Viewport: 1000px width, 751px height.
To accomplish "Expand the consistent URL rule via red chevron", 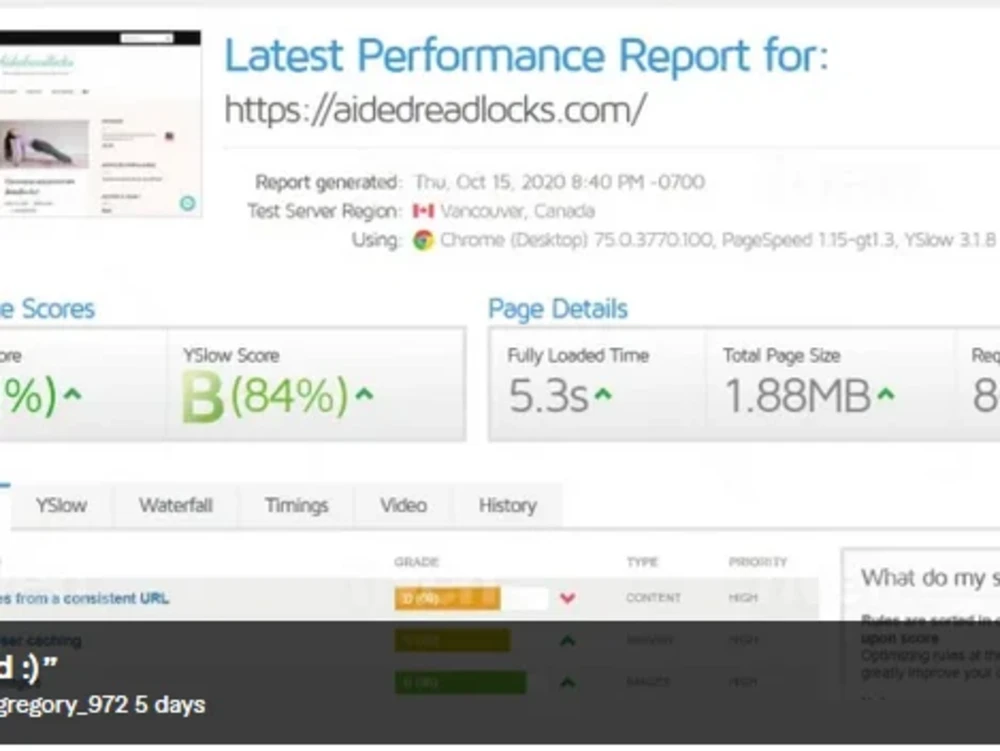I will tap(567, 598).
